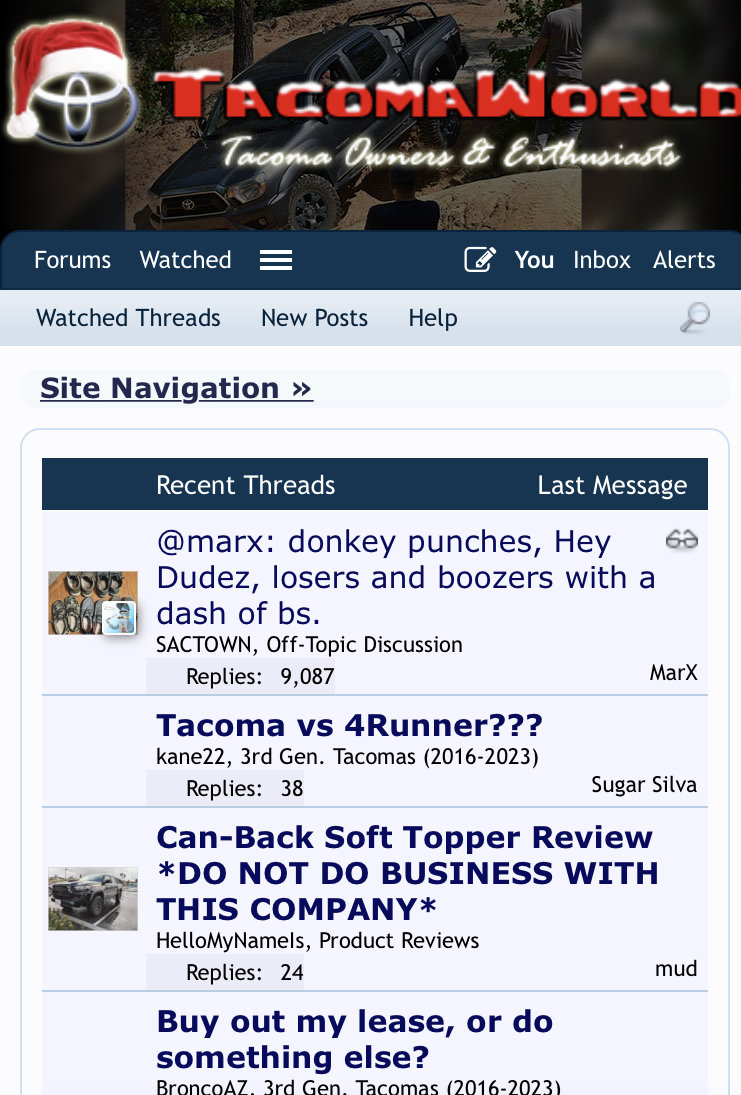Open Buy out my lease thread

pos(355,1039)
